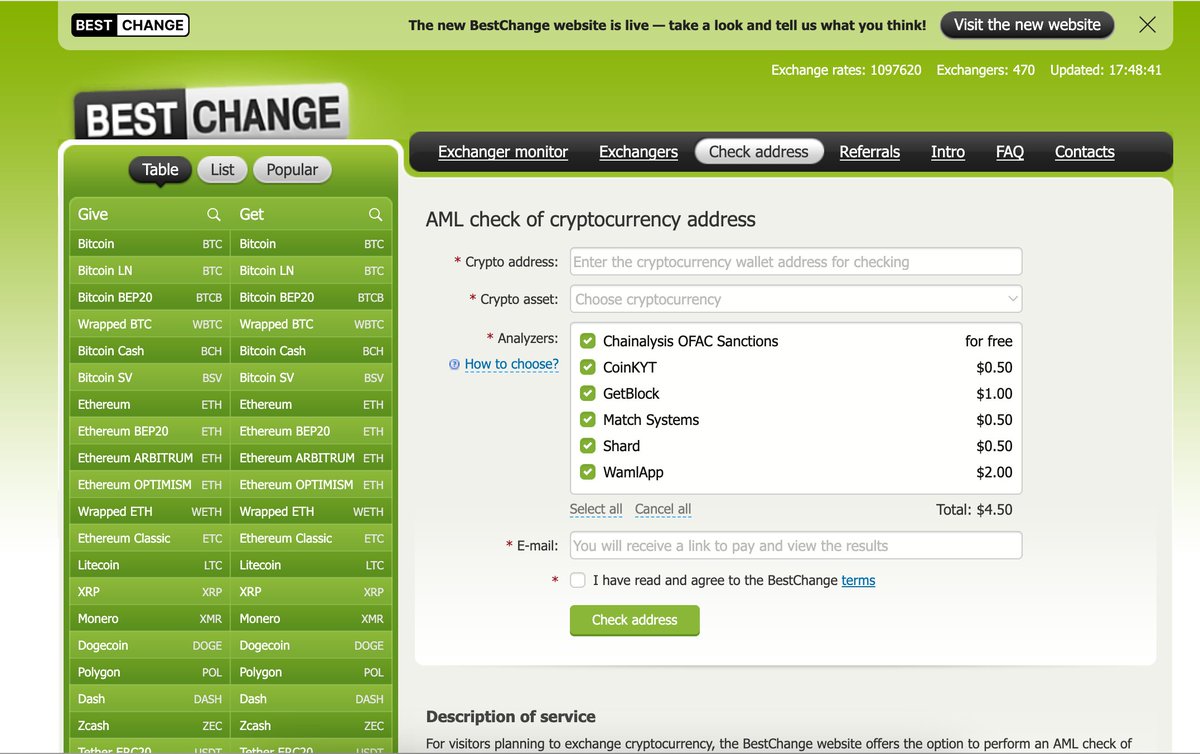Uncheck the WamlApp analyzer
Image resolution: width=1200 pixels, height=754 pixels.
point(588,472)
